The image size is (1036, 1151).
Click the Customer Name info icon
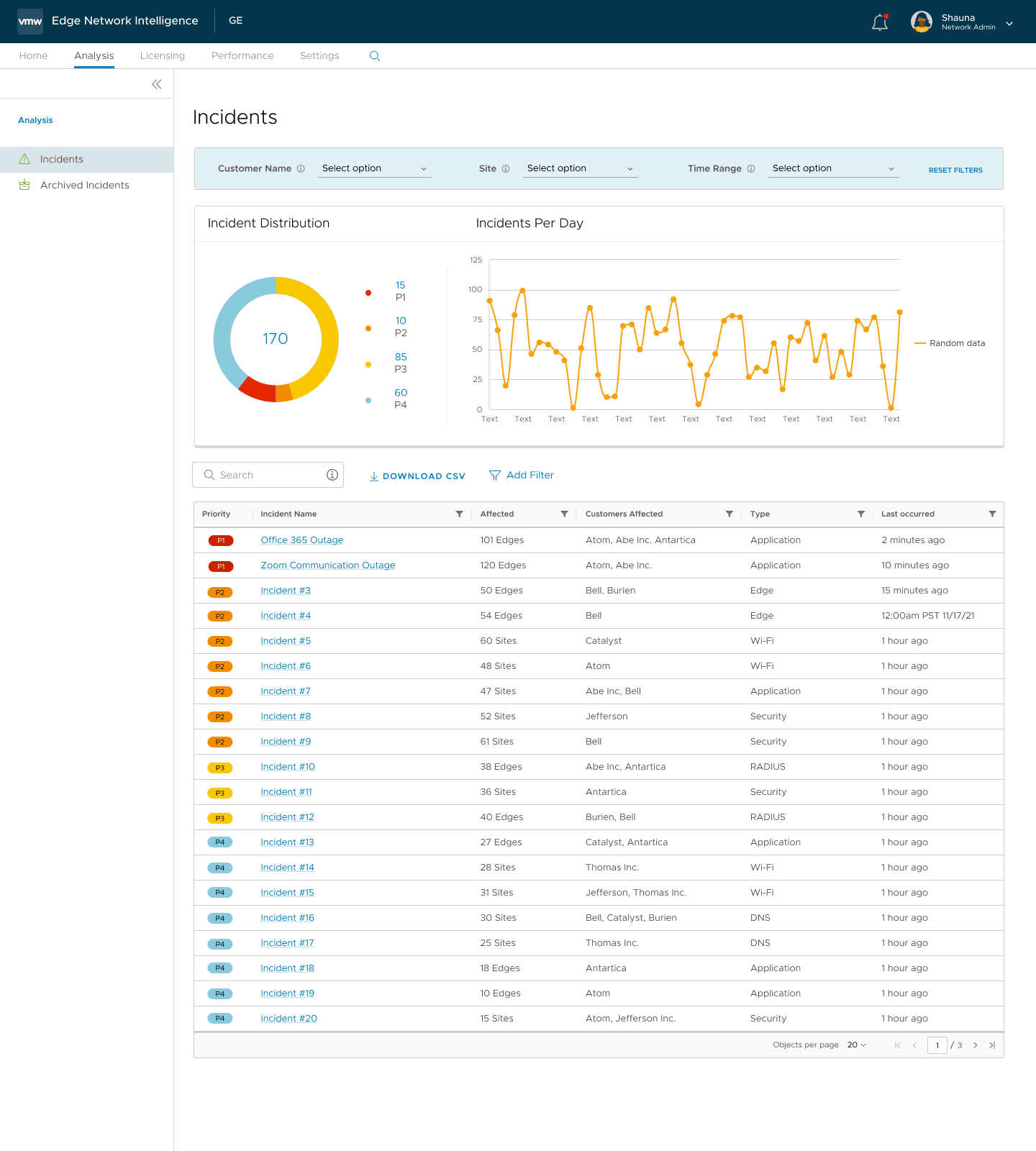[x=301, y=169]
